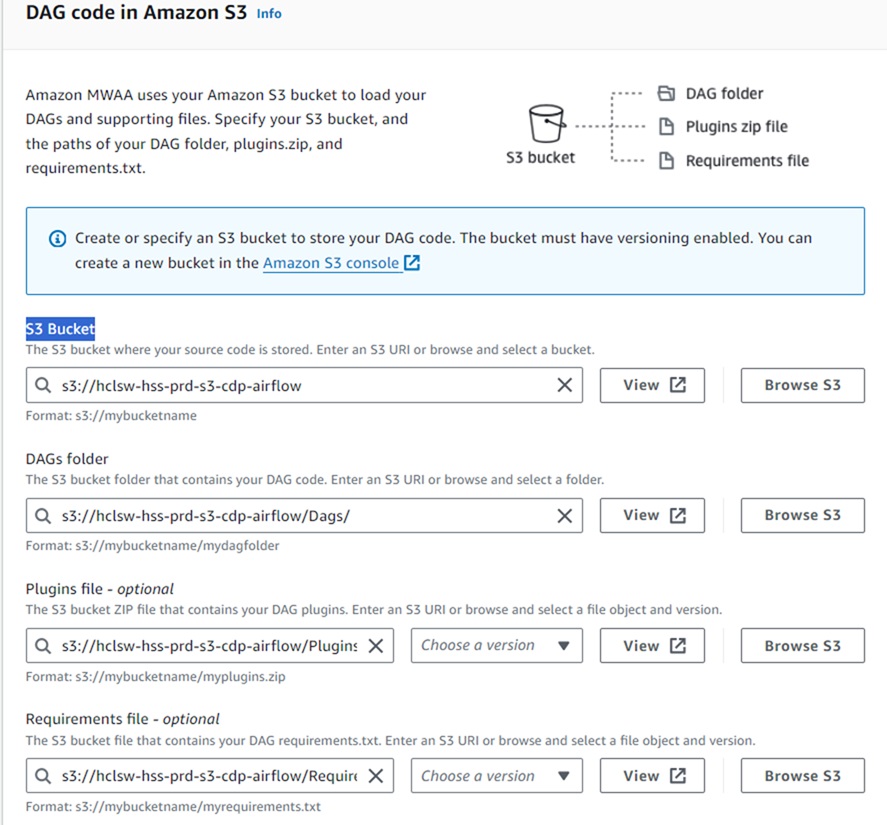Browse S3 for the DAGs folder

802,516
